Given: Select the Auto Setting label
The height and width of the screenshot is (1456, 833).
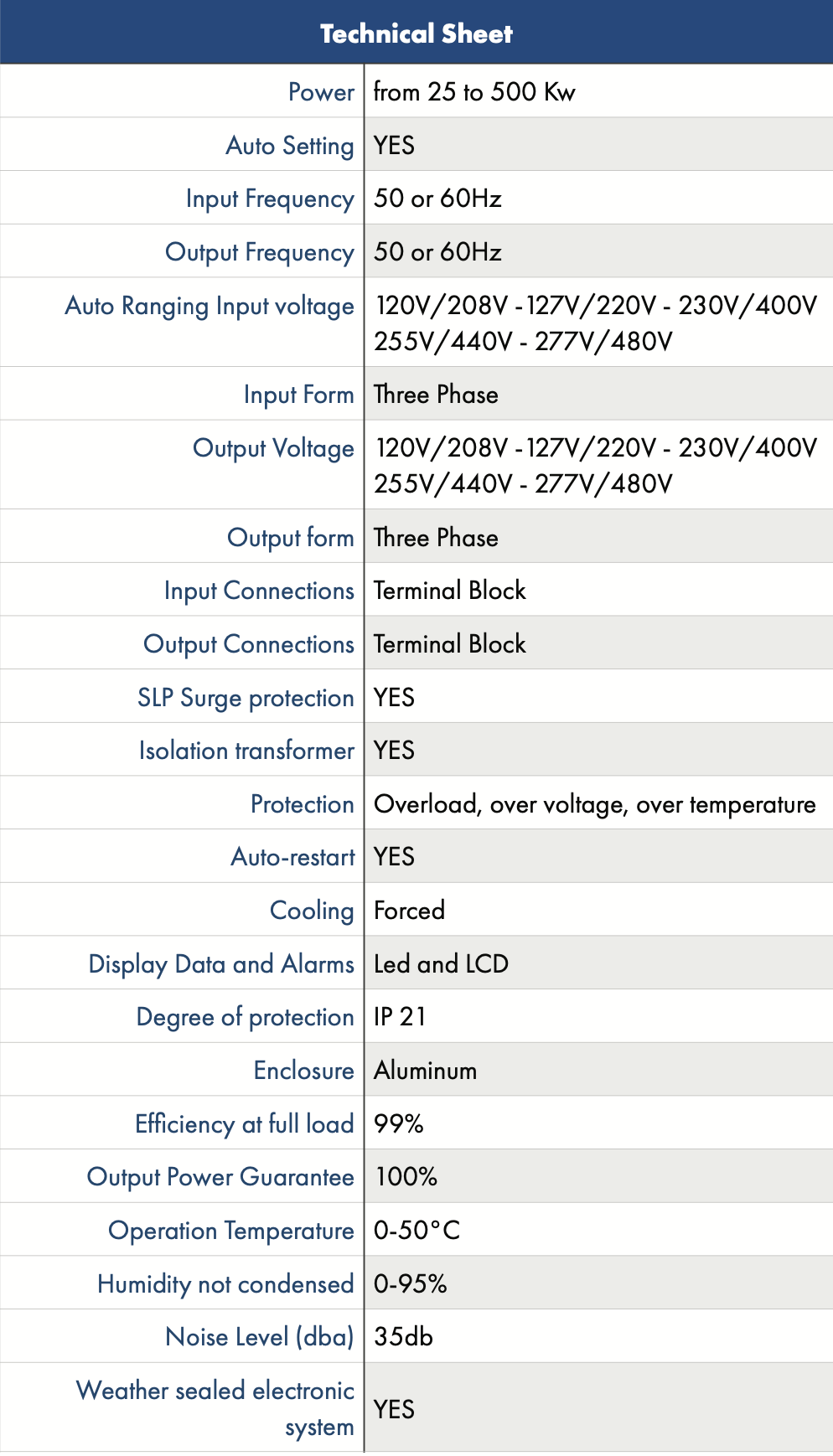Looking at the screenshot, I should click(290, 146).
